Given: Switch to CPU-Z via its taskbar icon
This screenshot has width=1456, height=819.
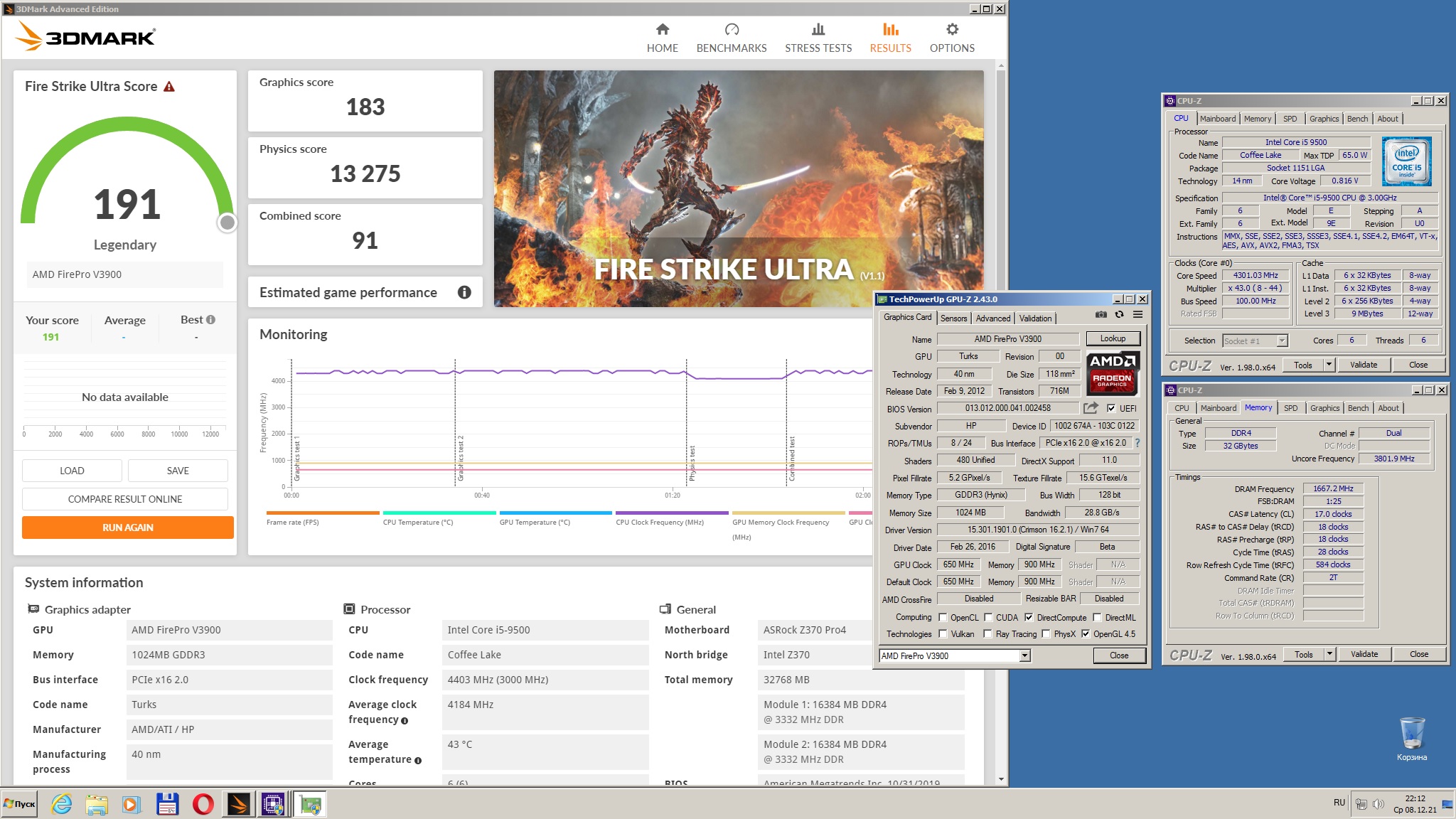Looking at the screenshot, I should pos(273,804).
